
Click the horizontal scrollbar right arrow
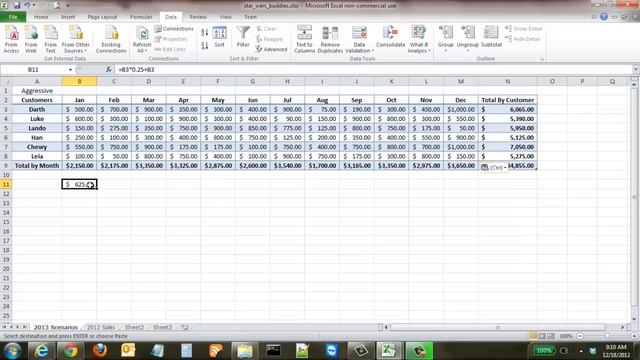click(x=623, y=327)
